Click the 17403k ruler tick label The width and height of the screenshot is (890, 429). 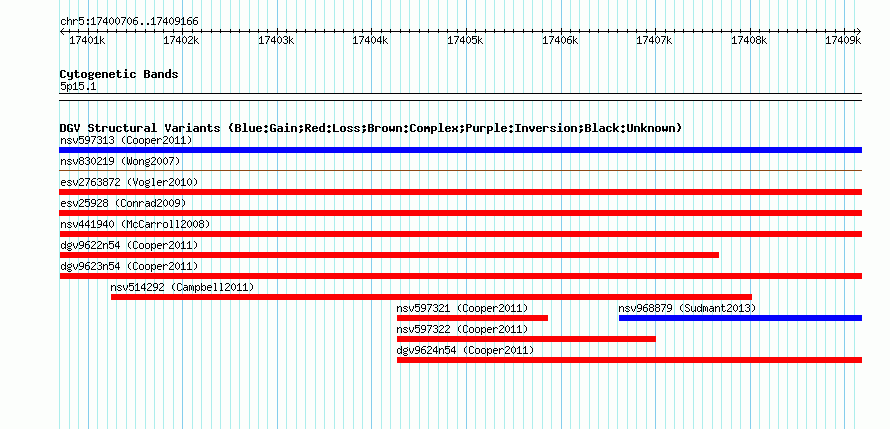click(x=276, y=41)
